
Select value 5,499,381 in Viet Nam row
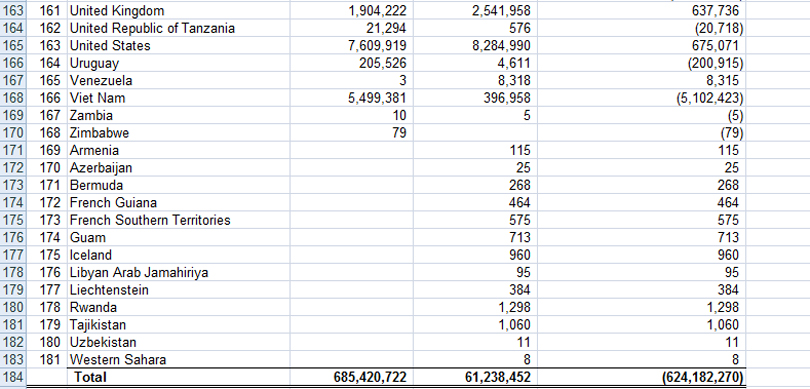coord(352,98)
